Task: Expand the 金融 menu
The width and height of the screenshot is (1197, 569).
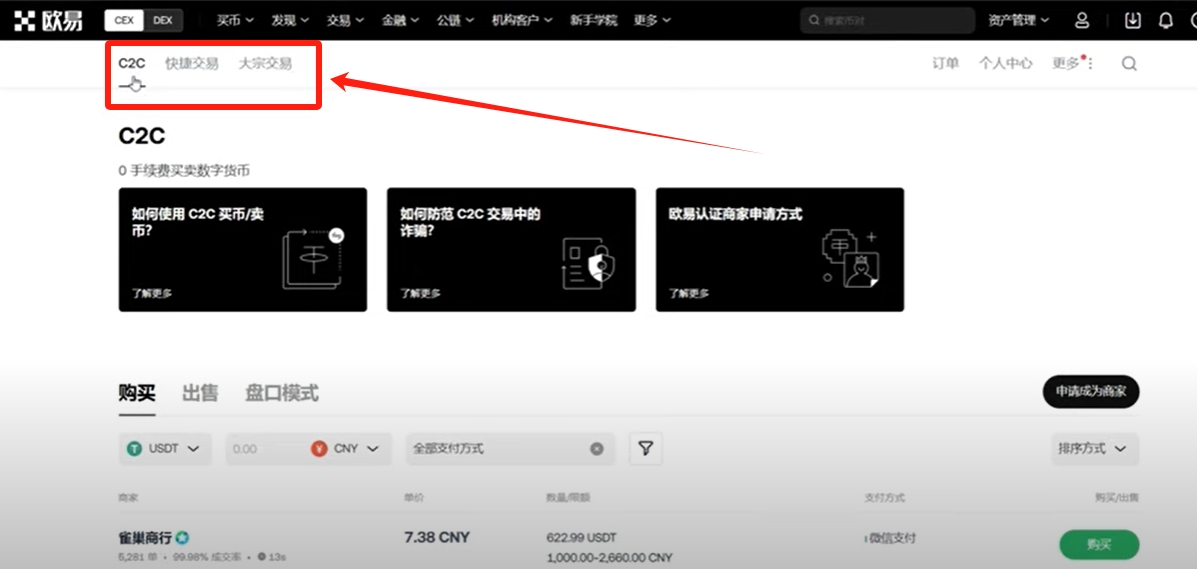Action: point(400,21)
